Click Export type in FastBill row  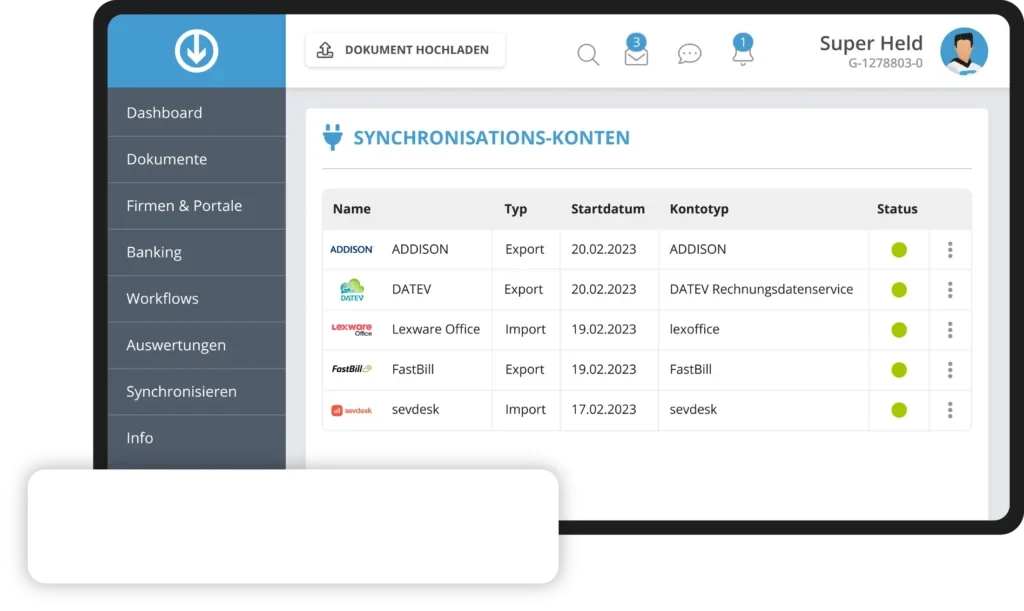pos(524,369)
